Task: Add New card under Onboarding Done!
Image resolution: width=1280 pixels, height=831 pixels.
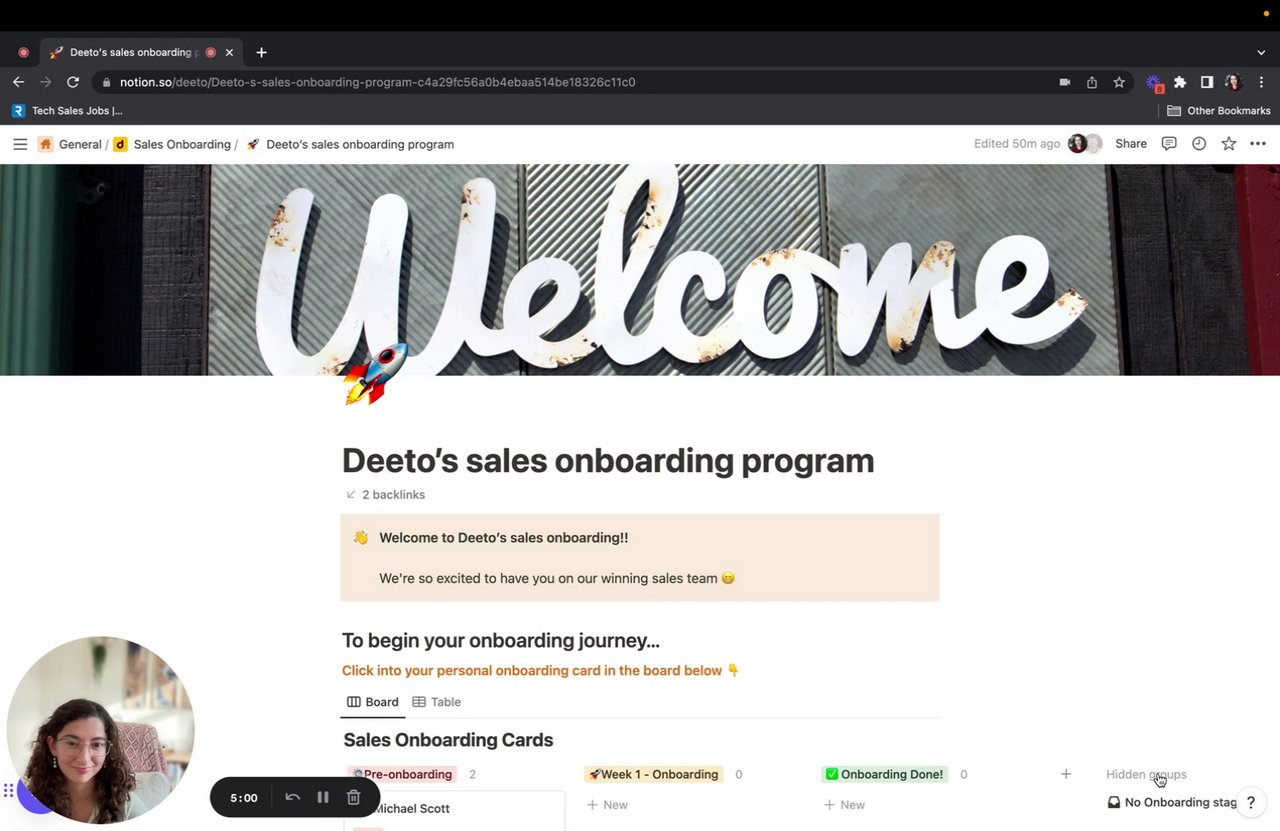Action: (x=844, y=805)
